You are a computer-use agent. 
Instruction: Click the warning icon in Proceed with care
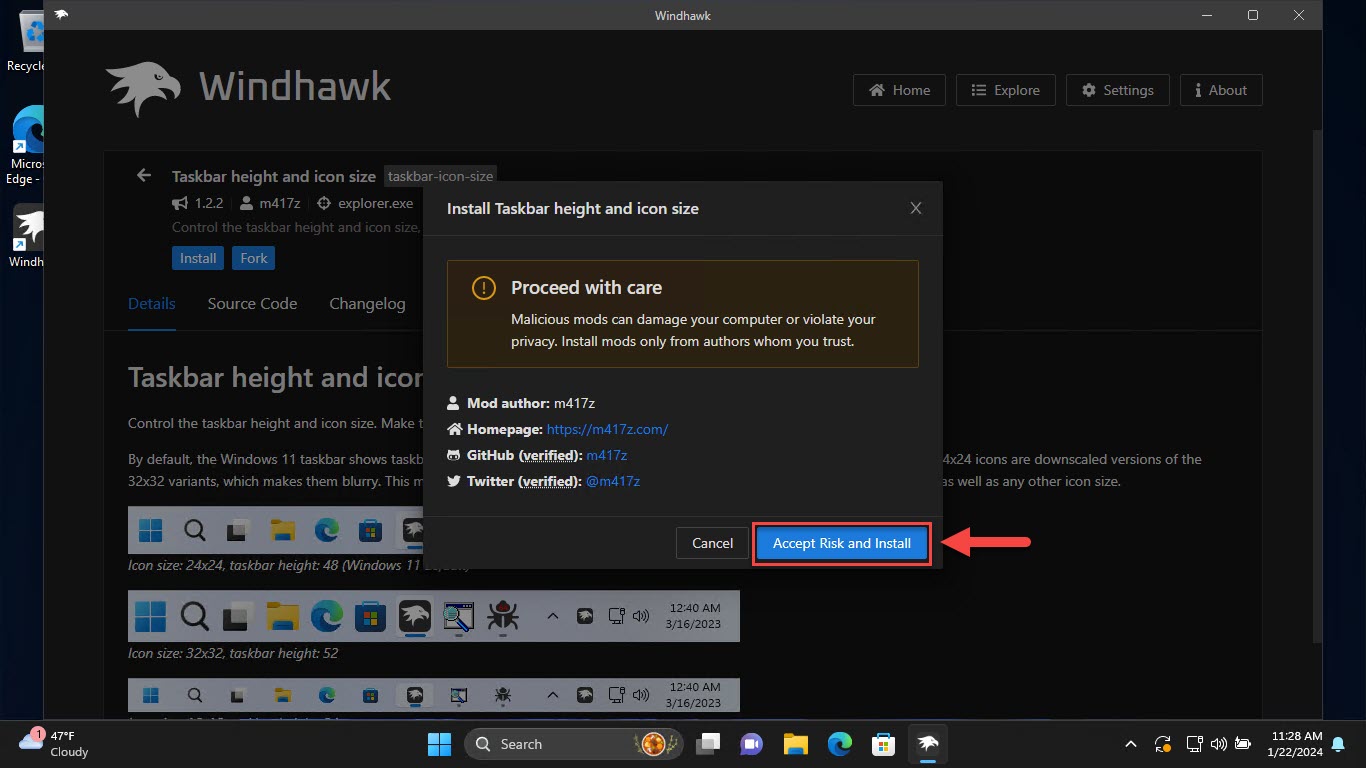tap(483, 288)
